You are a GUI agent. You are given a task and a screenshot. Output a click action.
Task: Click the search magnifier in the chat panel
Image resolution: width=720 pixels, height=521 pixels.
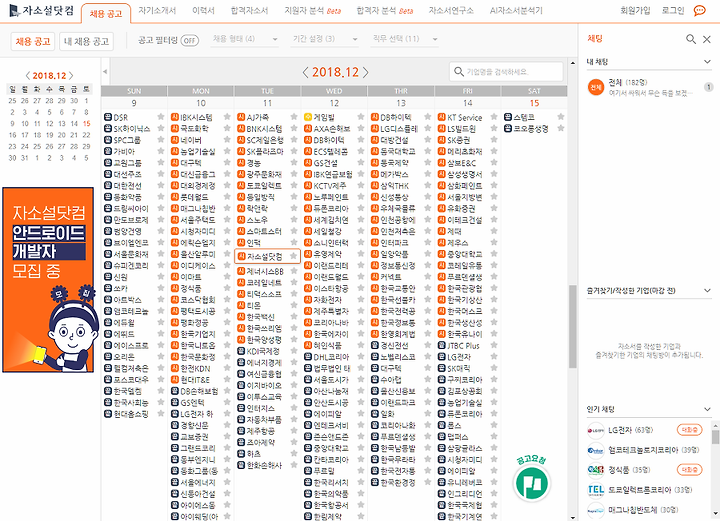point(691,39)
